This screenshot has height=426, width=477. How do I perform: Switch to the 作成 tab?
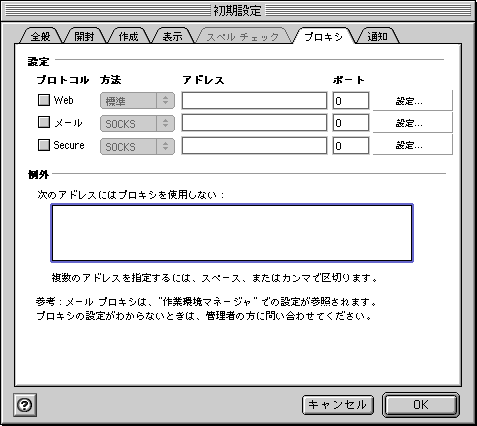coord(128,36)
